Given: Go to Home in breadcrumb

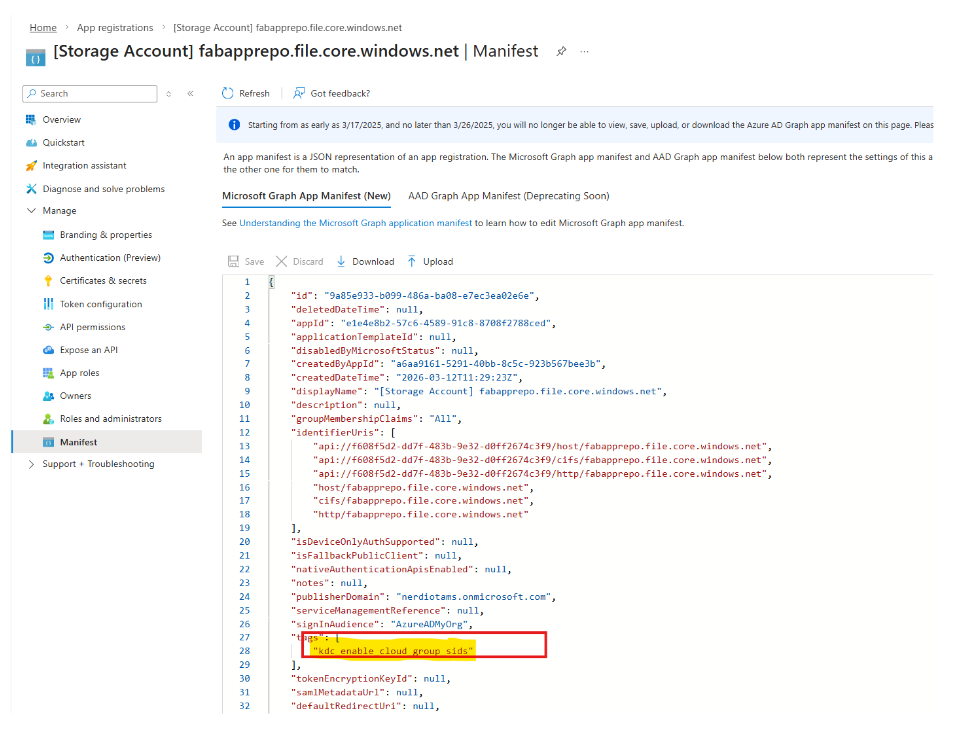Looking at the screenshot, I should [43, 28].
